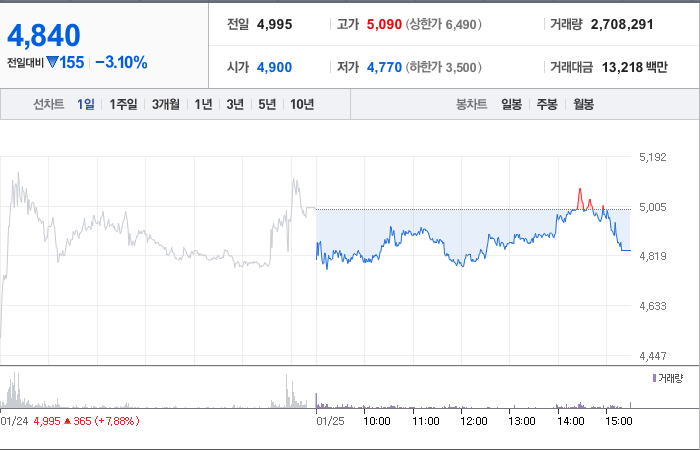The image size is (700, 450).
Task: Click the 거래량 value 2,708,291
Action: pyautogui.click(x=622, y=24)
